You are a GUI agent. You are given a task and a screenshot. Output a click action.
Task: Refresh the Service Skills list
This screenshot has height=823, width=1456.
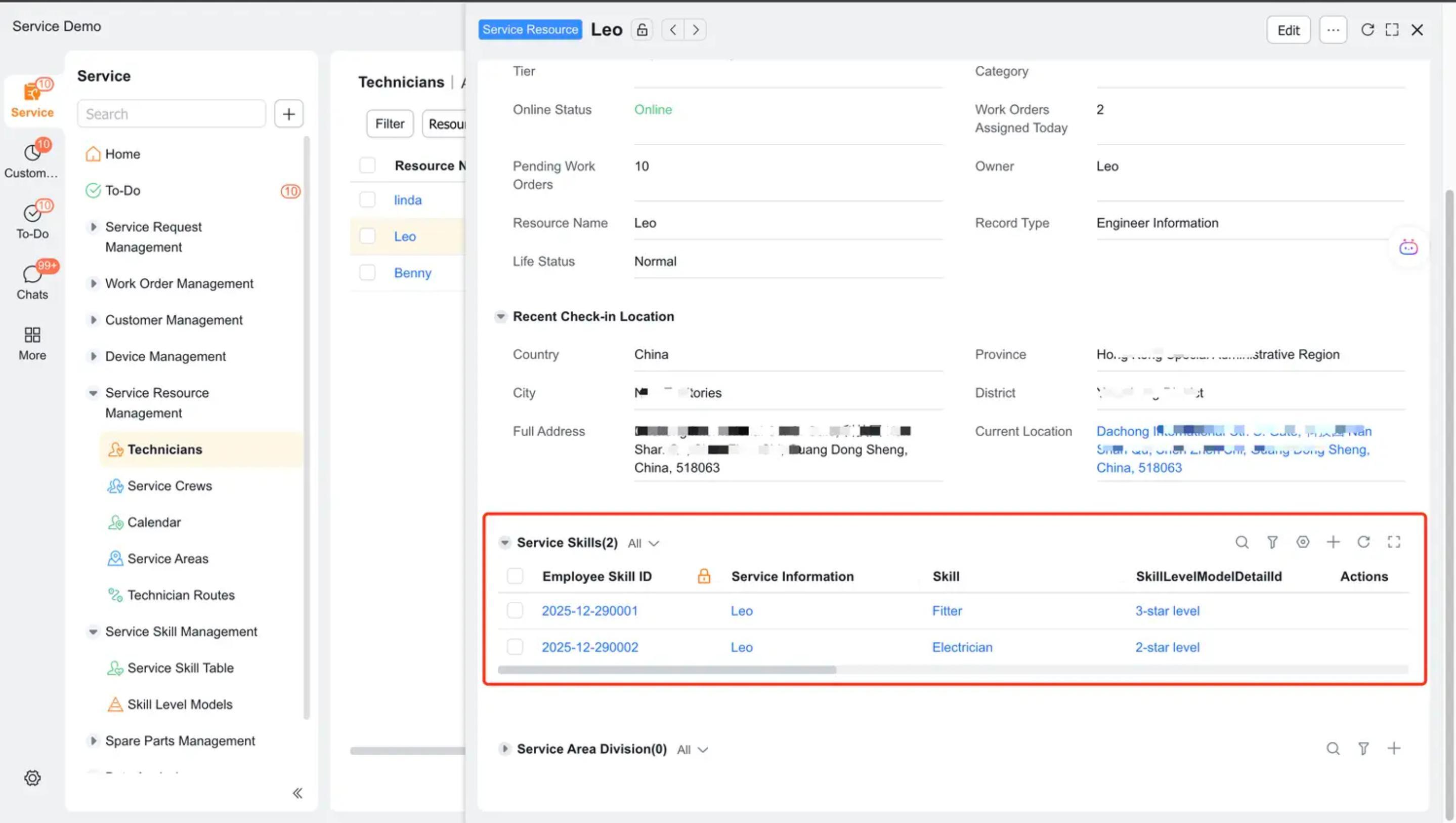(1364, 543)
